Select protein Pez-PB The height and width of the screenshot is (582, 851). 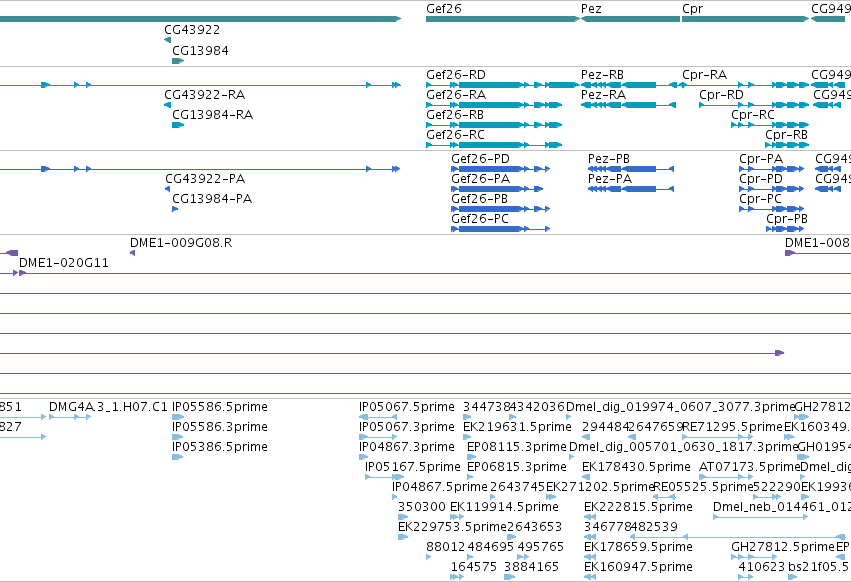[x=631, y=169]
